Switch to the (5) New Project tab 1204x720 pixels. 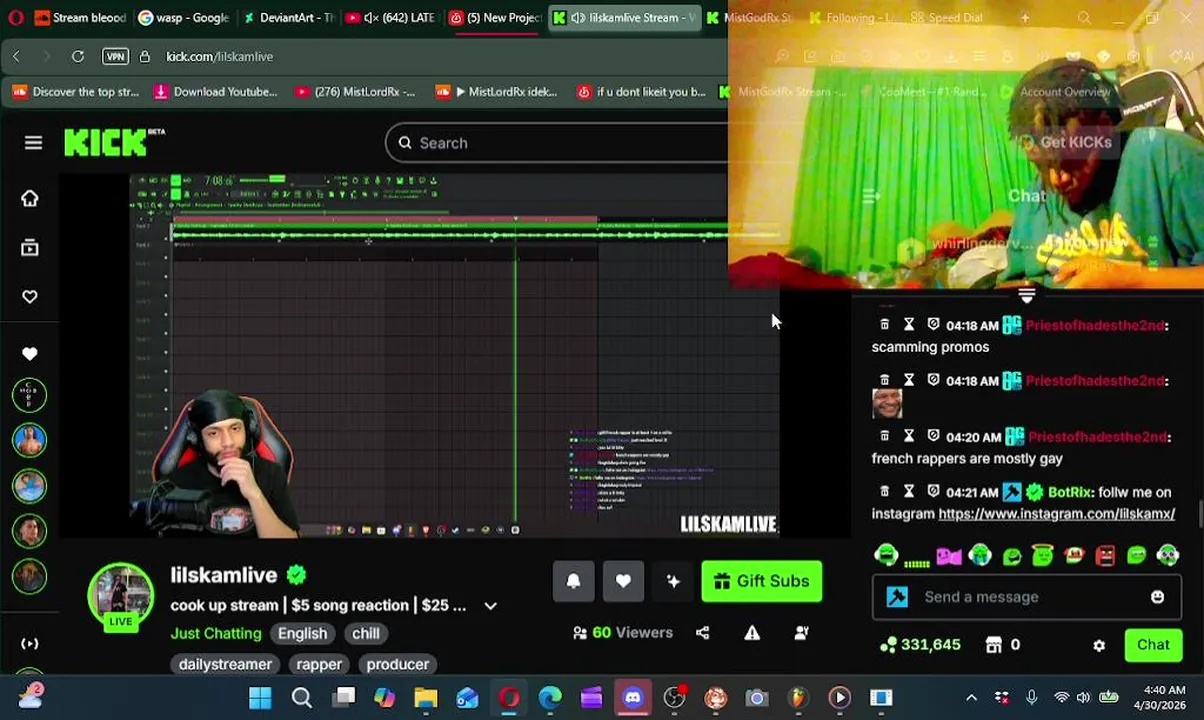tap(496, 18)
